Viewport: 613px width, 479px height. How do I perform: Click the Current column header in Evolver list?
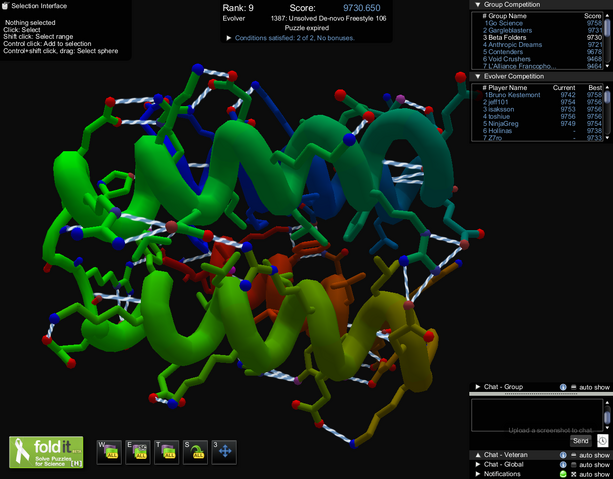pos(564,88)
